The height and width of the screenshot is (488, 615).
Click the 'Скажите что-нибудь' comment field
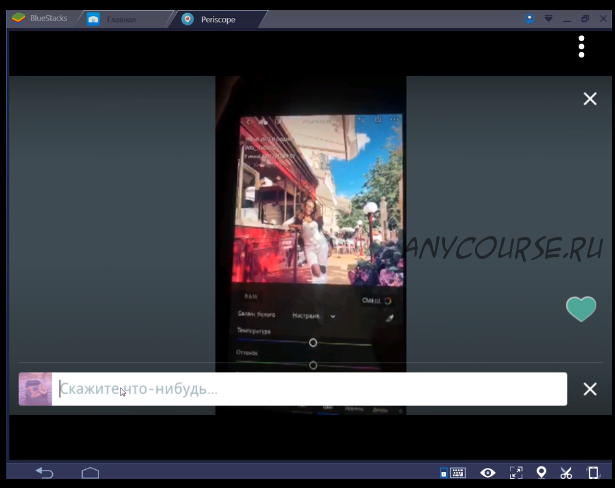point(310,389)
